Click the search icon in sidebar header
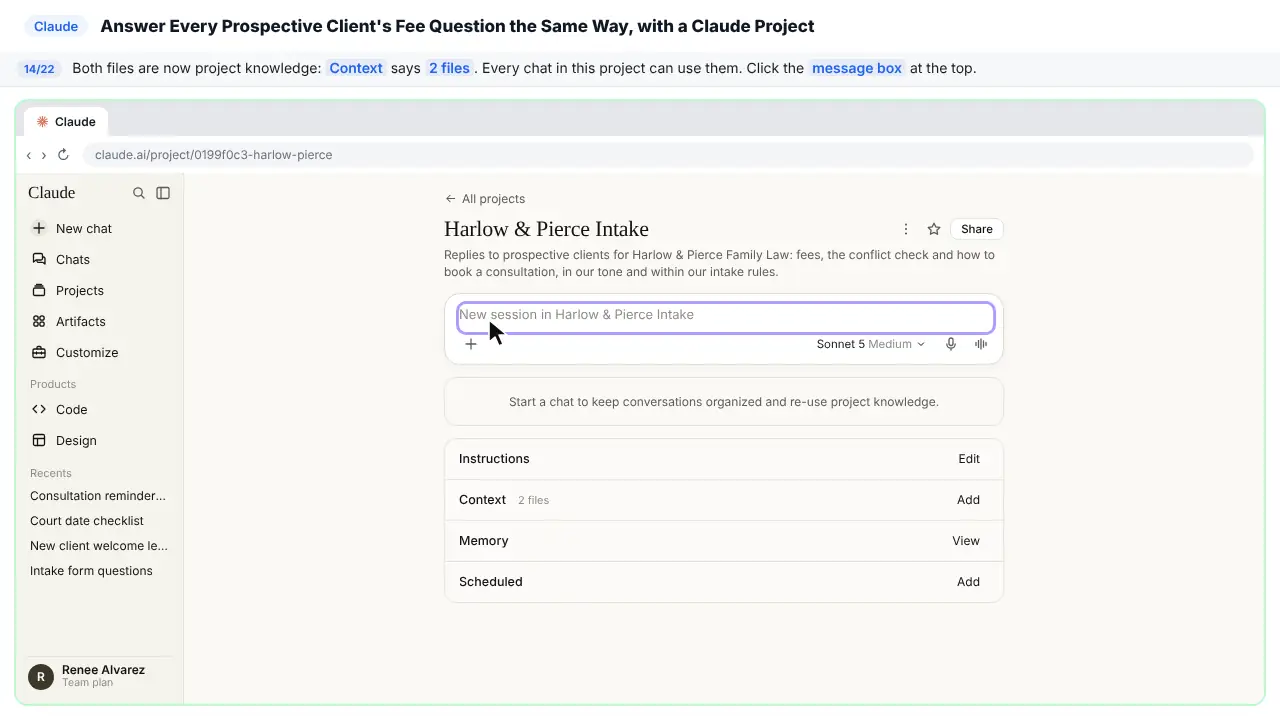1280x720 pixels. point(139,193)
